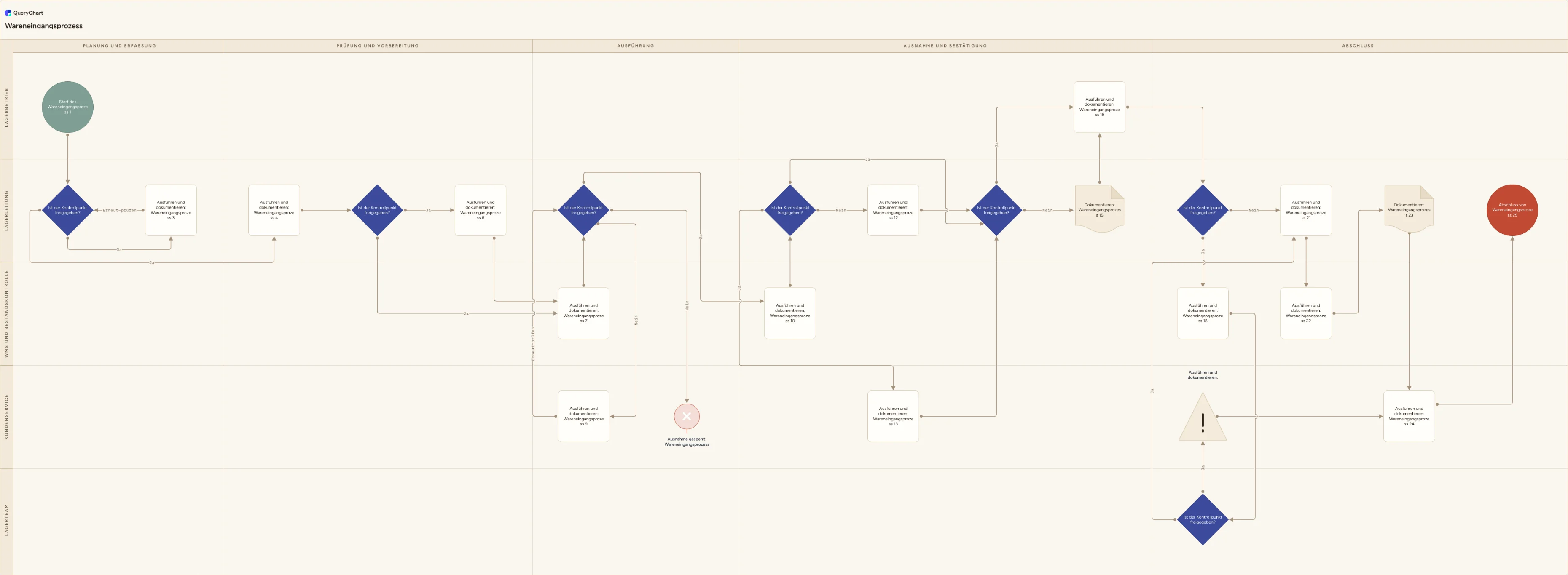The width and height of the screenshot is (1568, 575).
Task: Click the warning triangle with exclamation mark
Action: 1203,417
